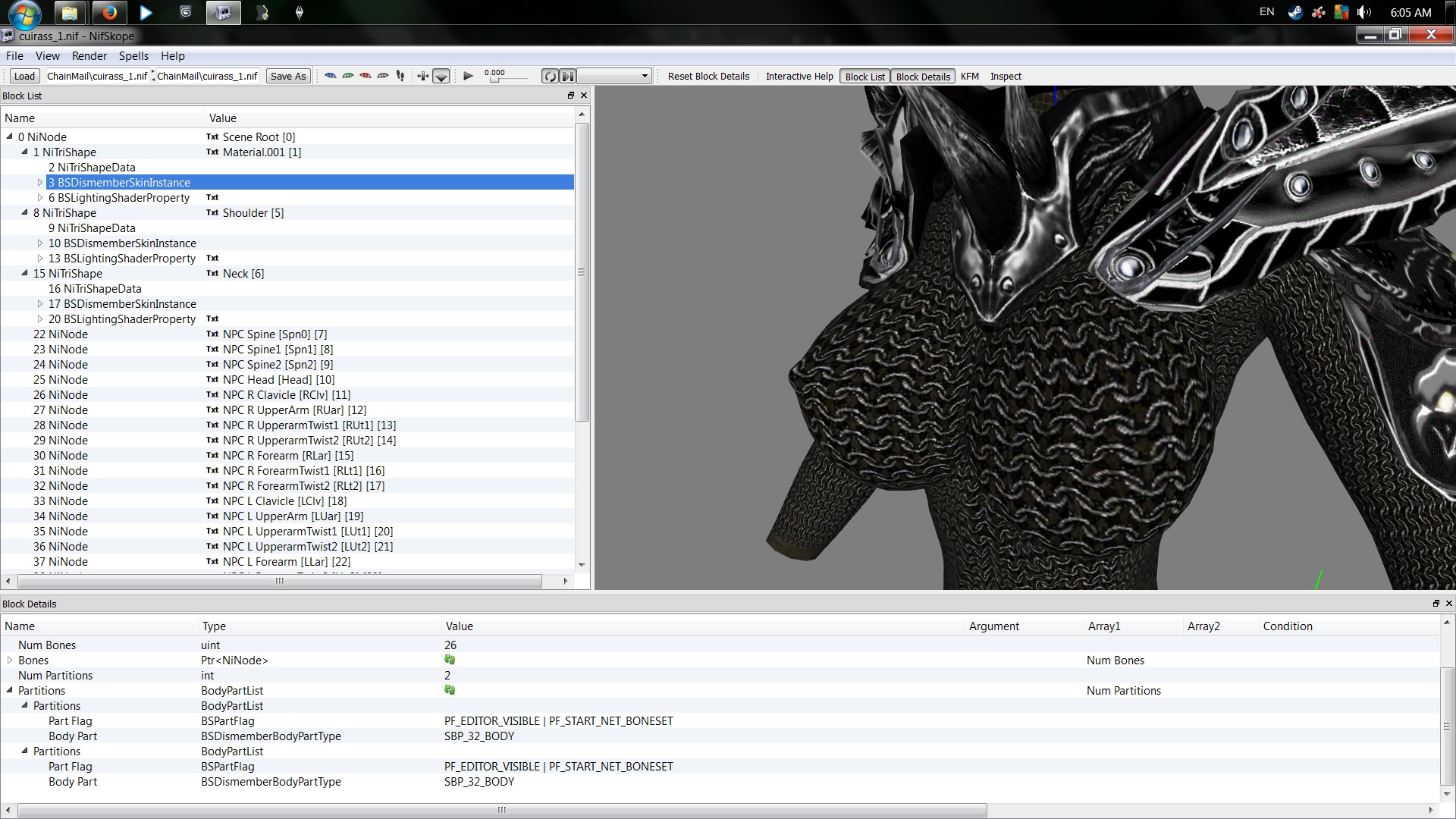
Task: Toggle animation loop button
Action: click(550, 77)
